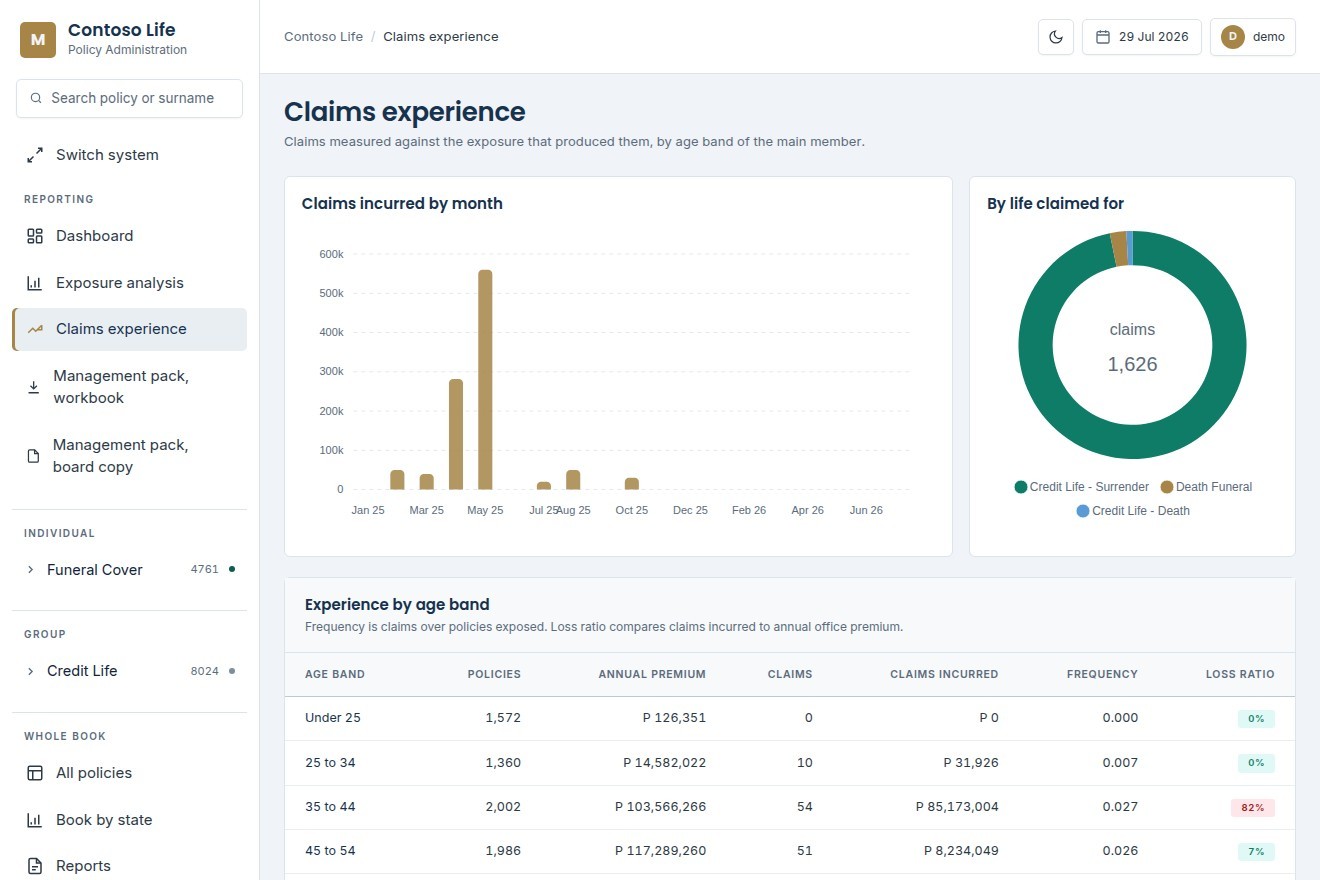Click the POLICIES column header
Viewport: 1320px width, 880px height.
coord(494,674)
